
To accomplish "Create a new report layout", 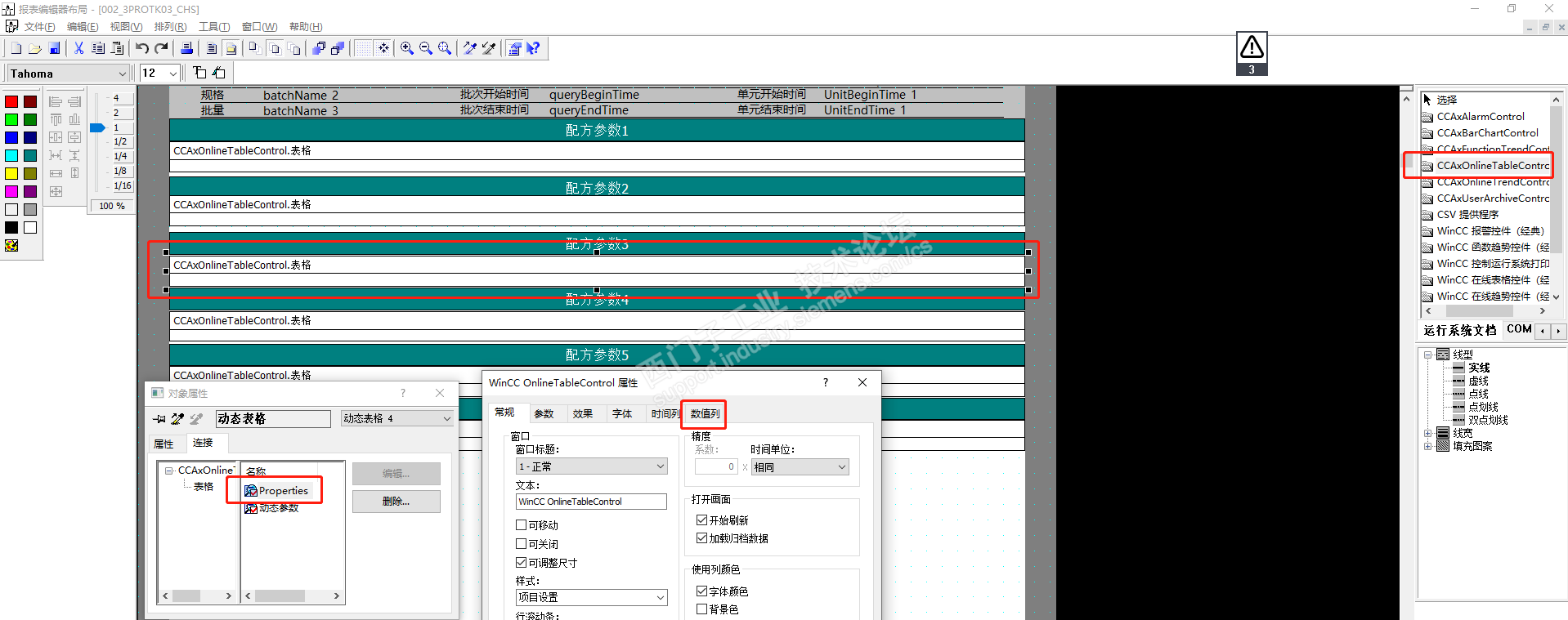I will (16, 48).
